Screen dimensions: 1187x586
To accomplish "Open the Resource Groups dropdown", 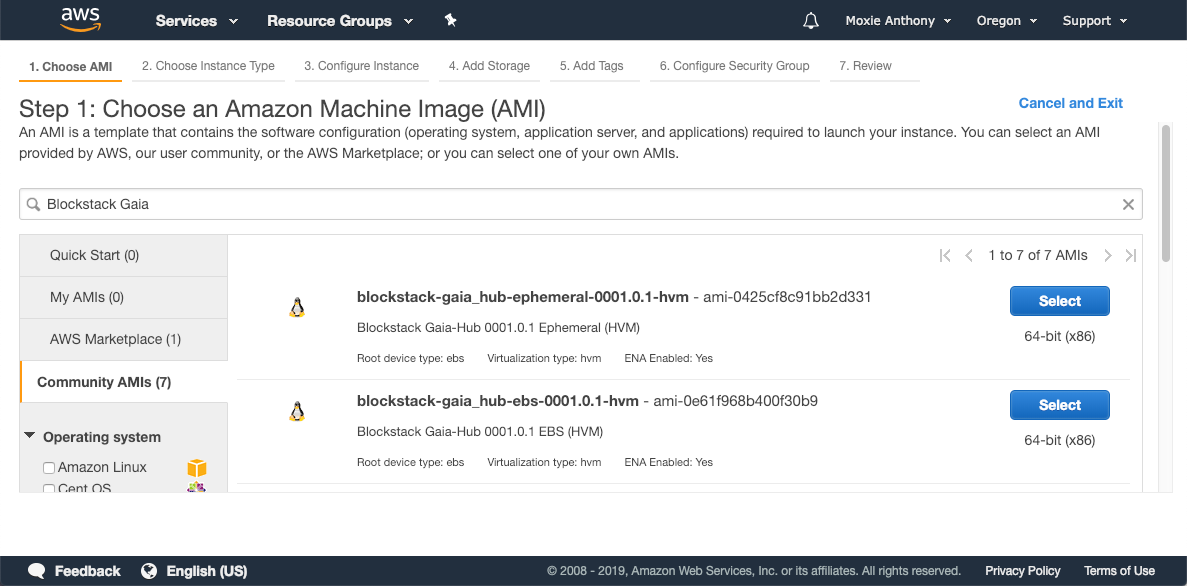I will click(340, 21).
